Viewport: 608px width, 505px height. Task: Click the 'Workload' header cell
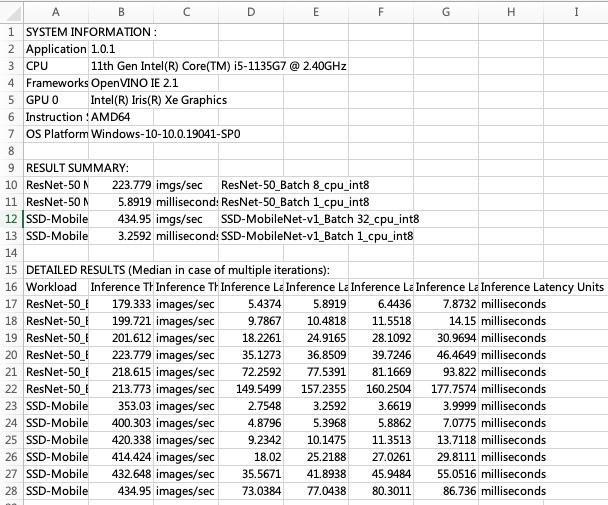[x=56, y=287]
